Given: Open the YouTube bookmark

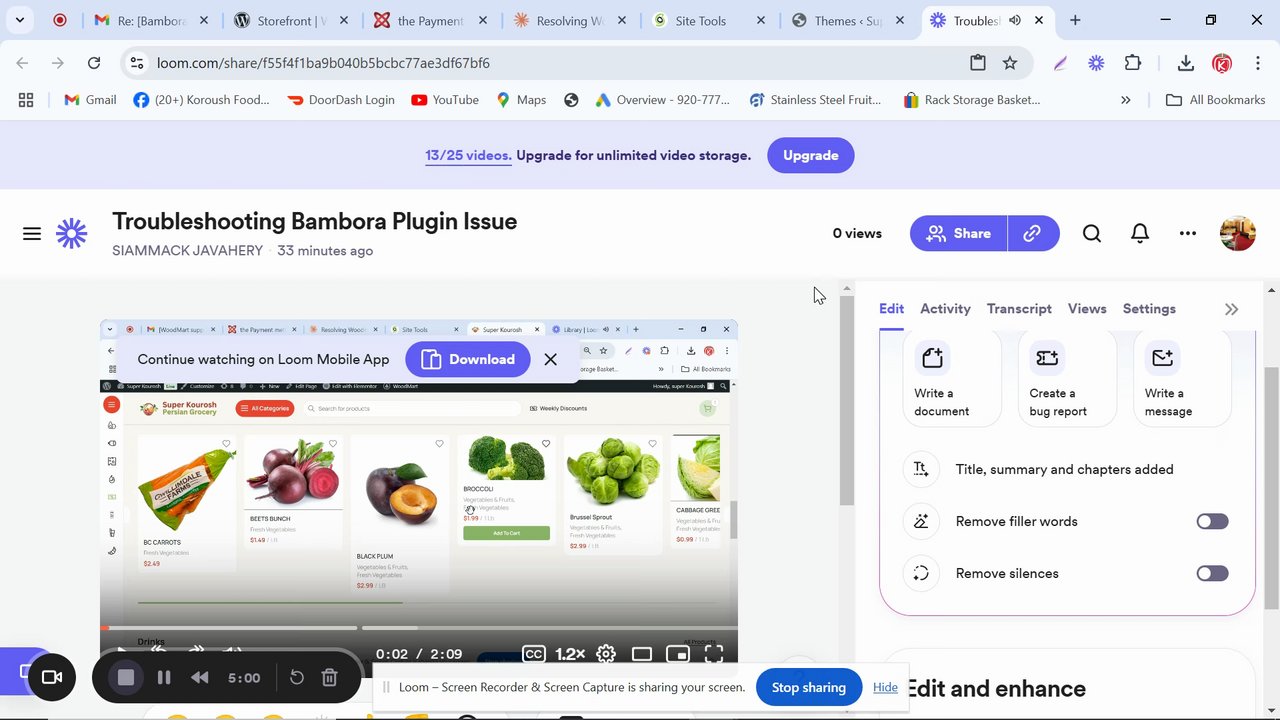Looking at the screenshot, I should coord(445,100).
